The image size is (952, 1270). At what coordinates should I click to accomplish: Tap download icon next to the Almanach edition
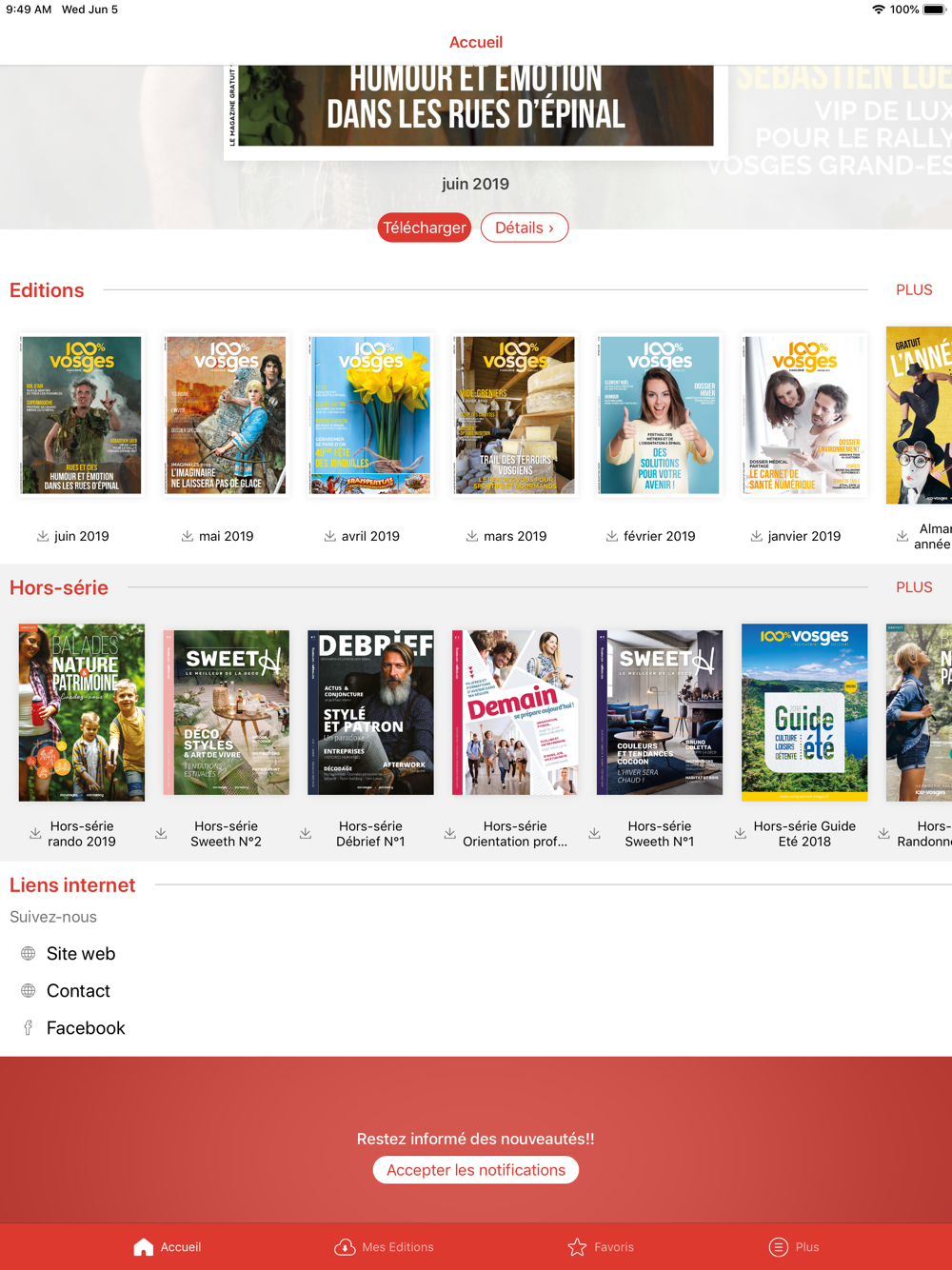(902, 536)
